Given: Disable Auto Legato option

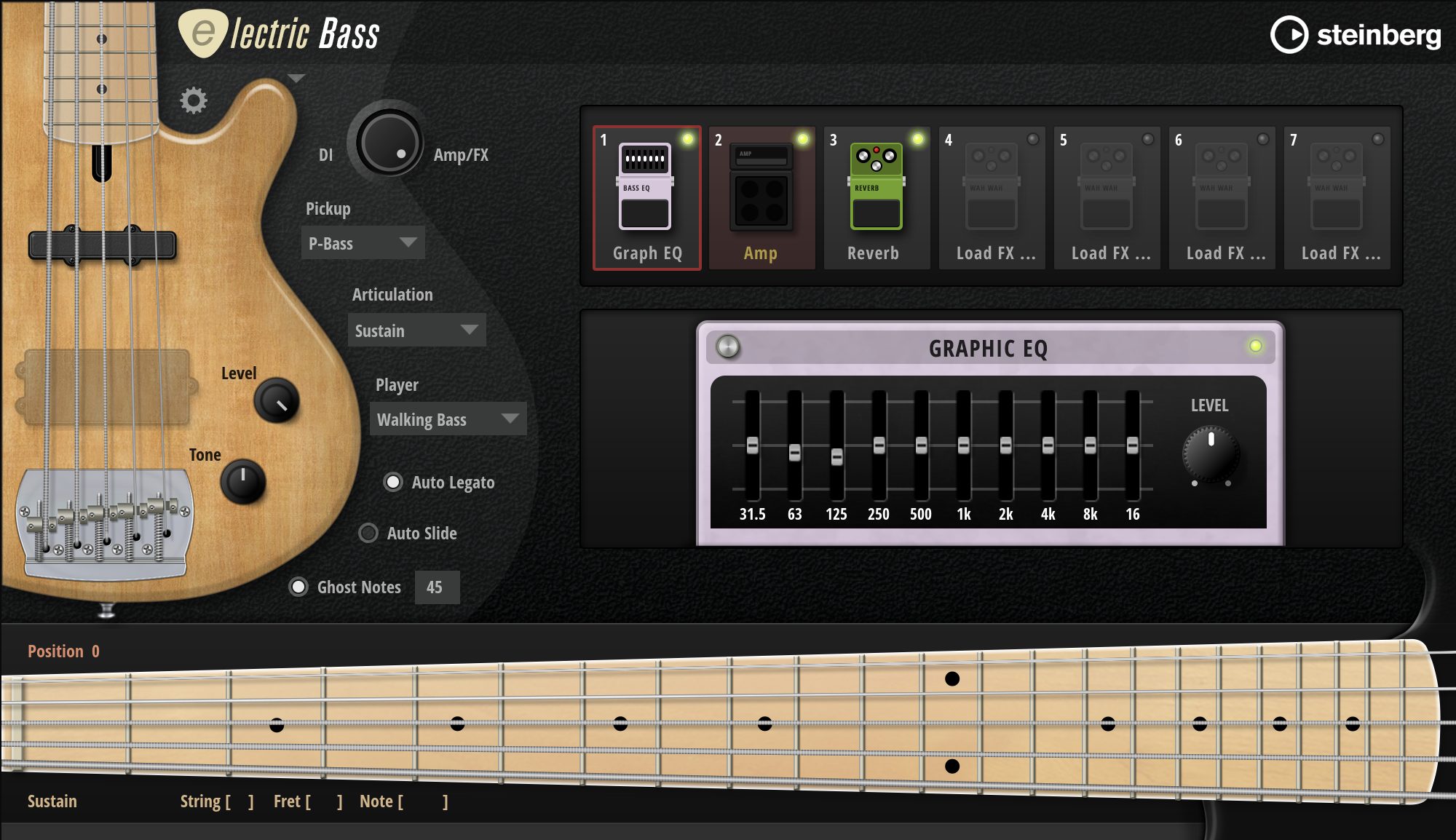Looking at the screenshot, I should point(393,482).
